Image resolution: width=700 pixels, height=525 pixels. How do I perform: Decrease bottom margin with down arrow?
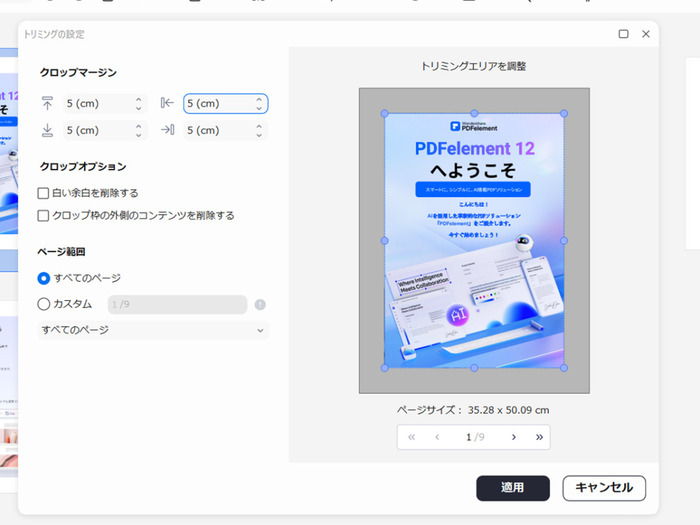coord(138,135)
